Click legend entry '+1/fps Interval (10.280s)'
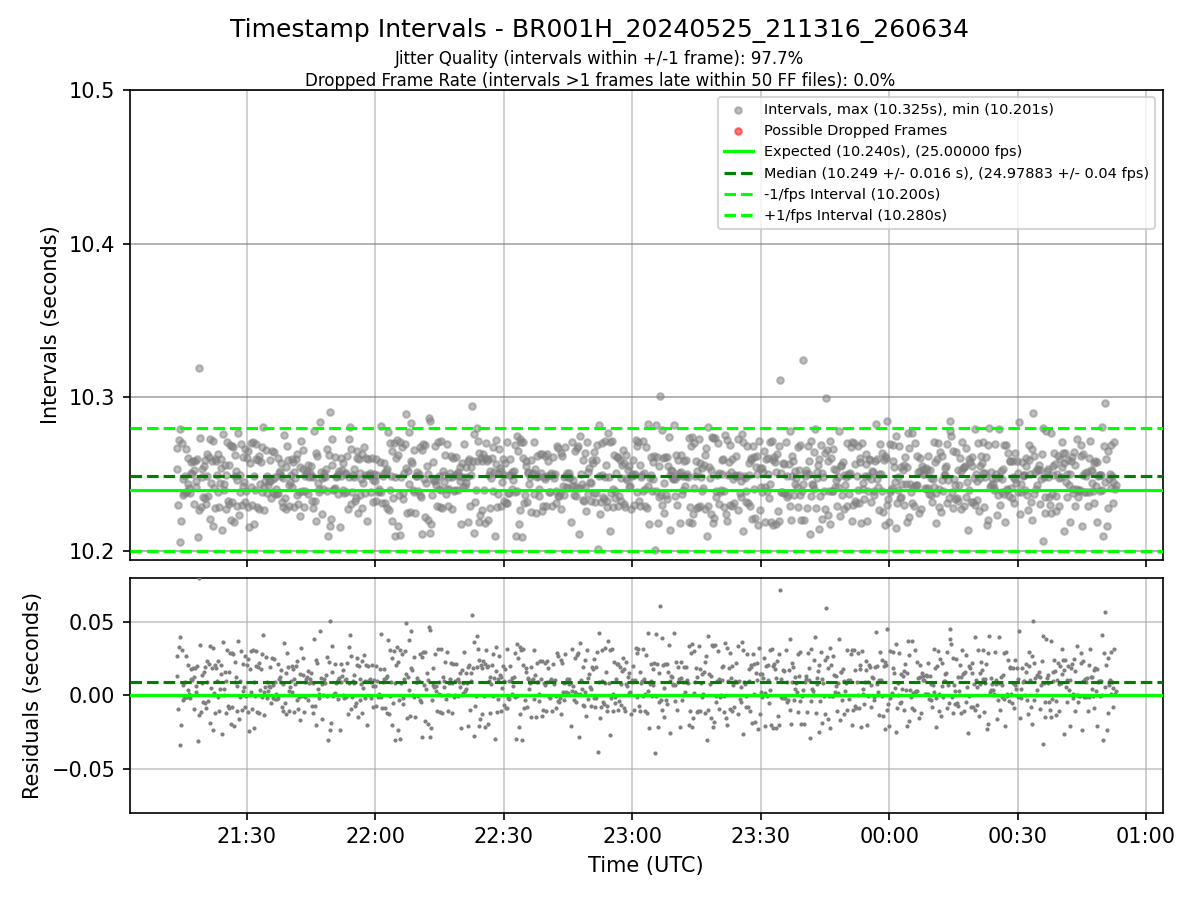Image resolution: width=1200 pixels, height=900 pixels. click(855, 215)
